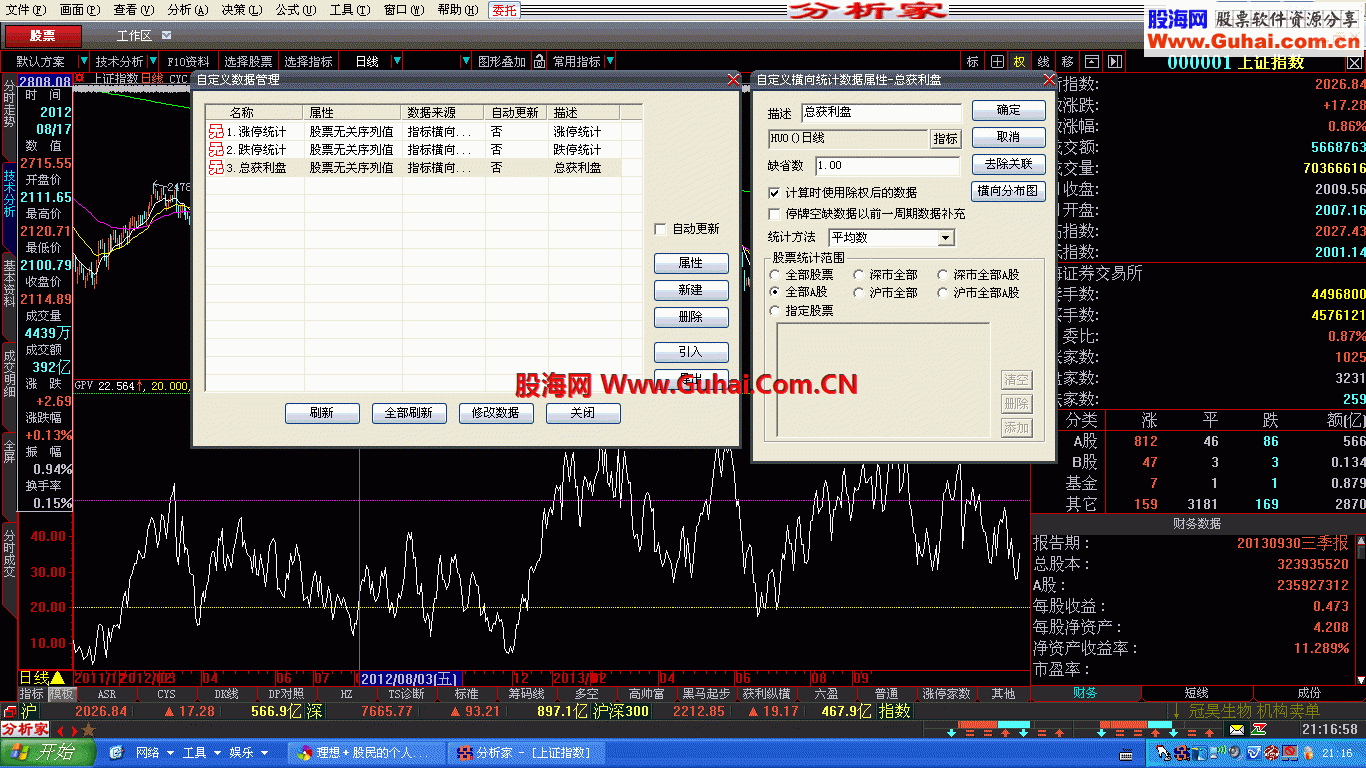Click the 全部刷新 button
1366x768 pixels.
point(409,413)
